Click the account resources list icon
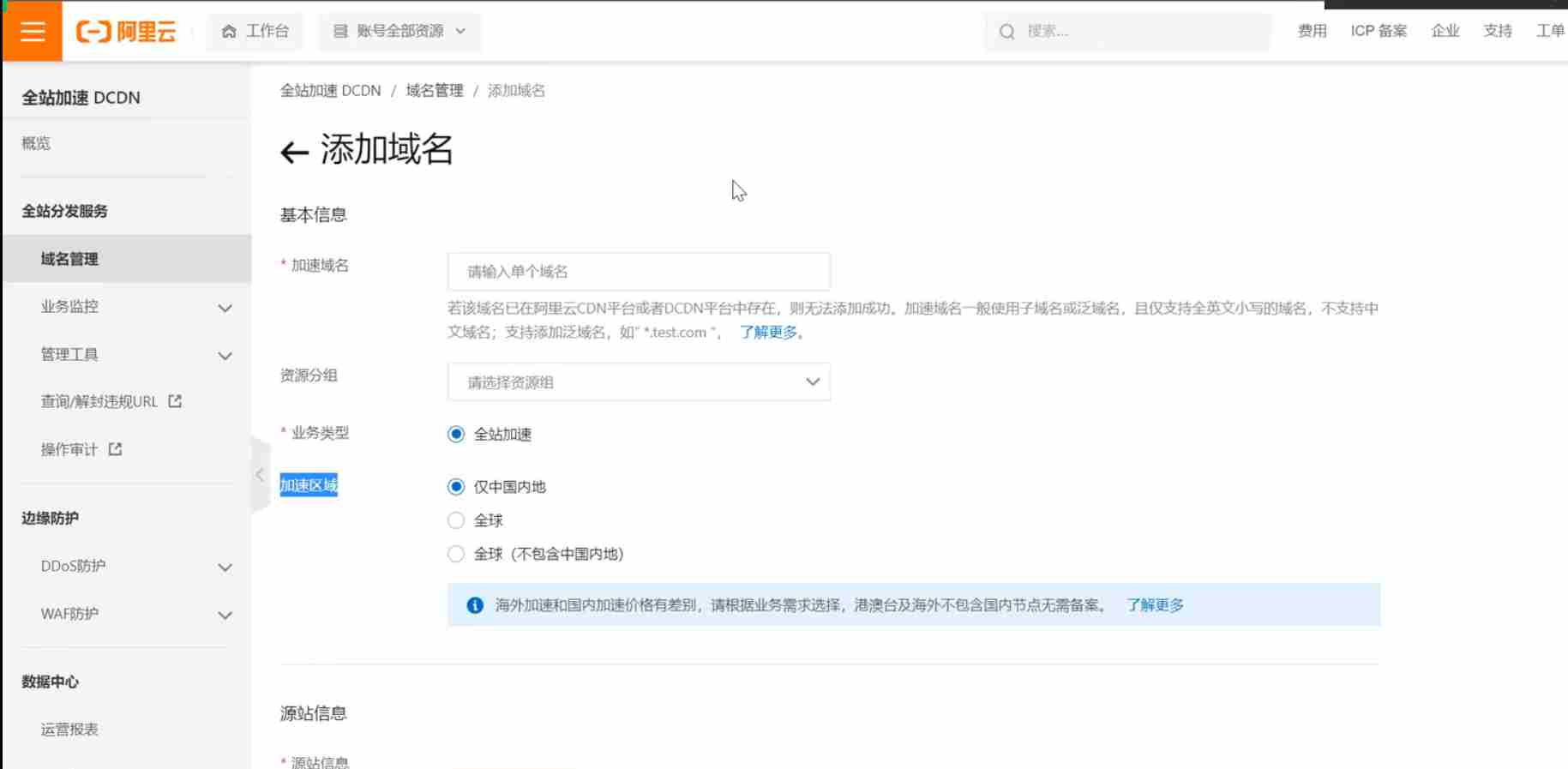Viewport: 1568px width, 769px height. click(x=340, y=32)
